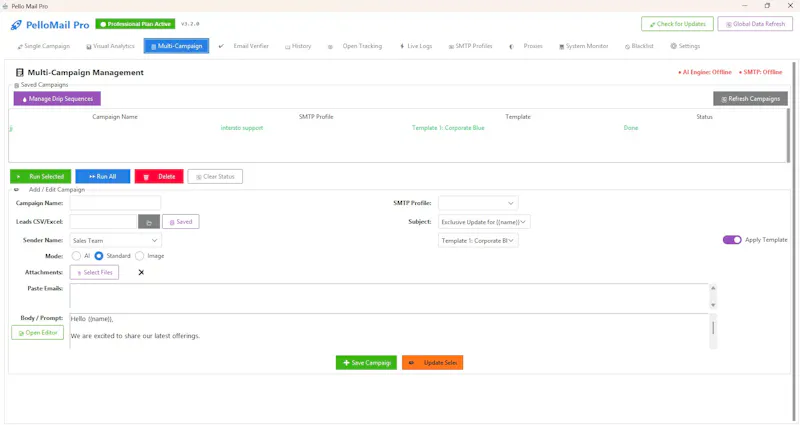Click the icon before Open Tracking
The width and height of the screenshot is (800, 425).
click(330, 46)
